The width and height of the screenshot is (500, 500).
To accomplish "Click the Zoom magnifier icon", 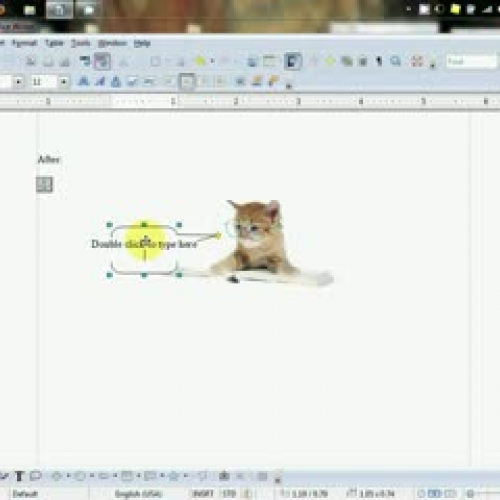I will (x=396, y=61).
